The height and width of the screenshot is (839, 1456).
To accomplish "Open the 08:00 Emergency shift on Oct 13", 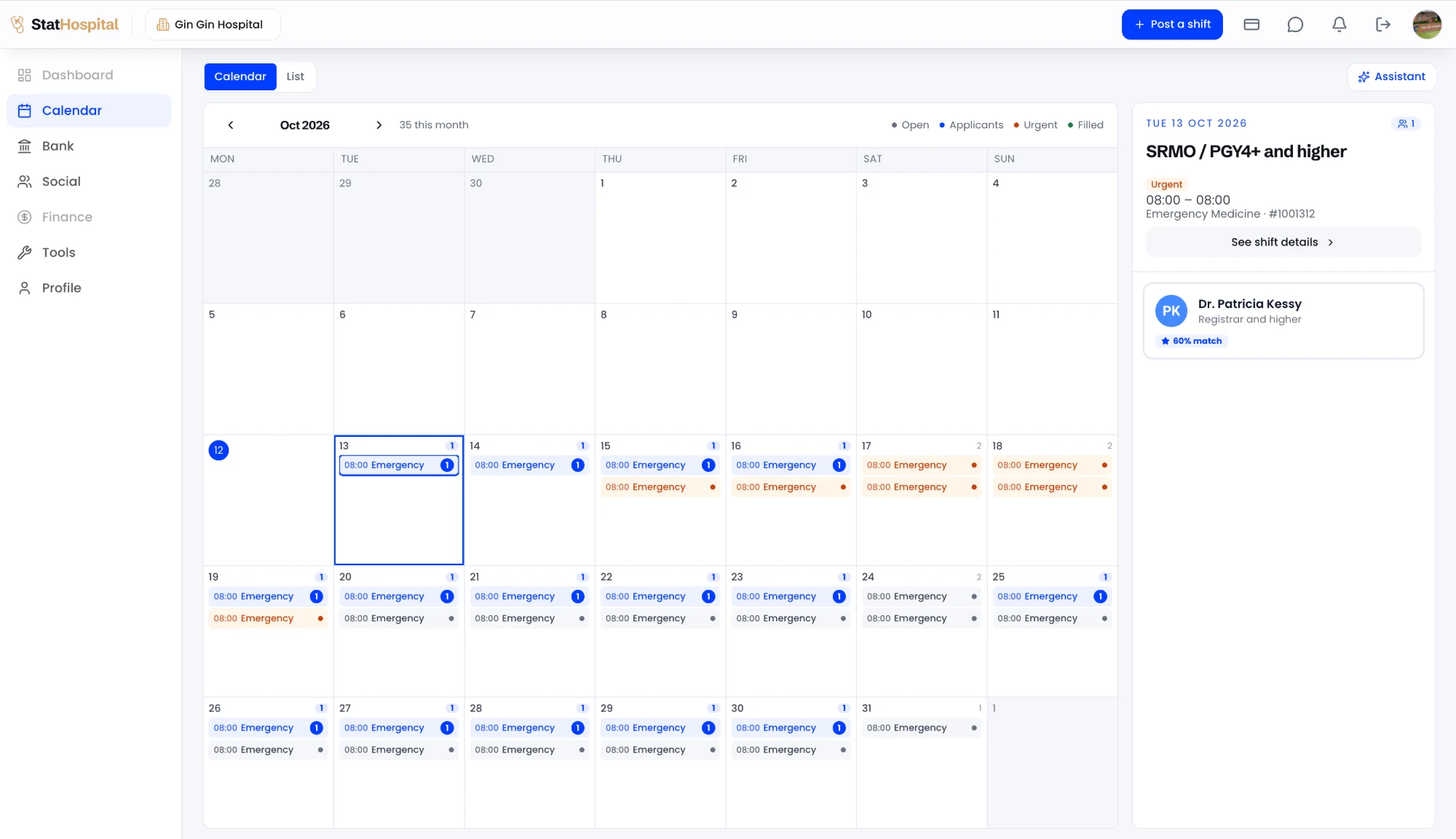I will (x=399, y=465).
